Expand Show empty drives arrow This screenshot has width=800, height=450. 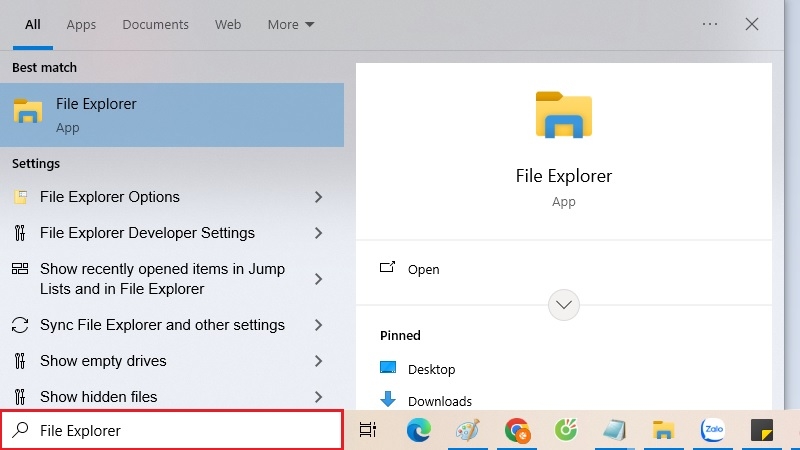[318, 361]
